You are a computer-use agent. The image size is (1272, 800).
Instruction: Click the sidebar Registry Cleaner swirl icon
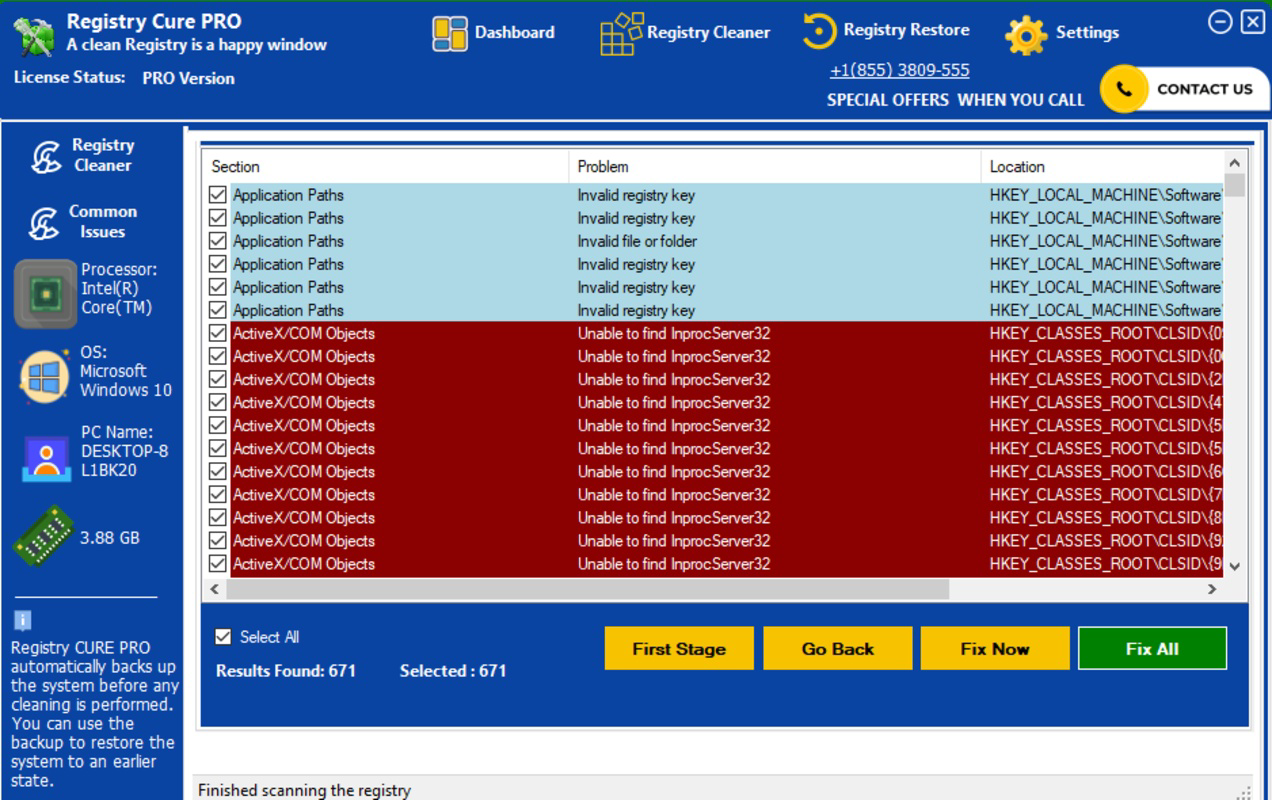click(45, 156)
